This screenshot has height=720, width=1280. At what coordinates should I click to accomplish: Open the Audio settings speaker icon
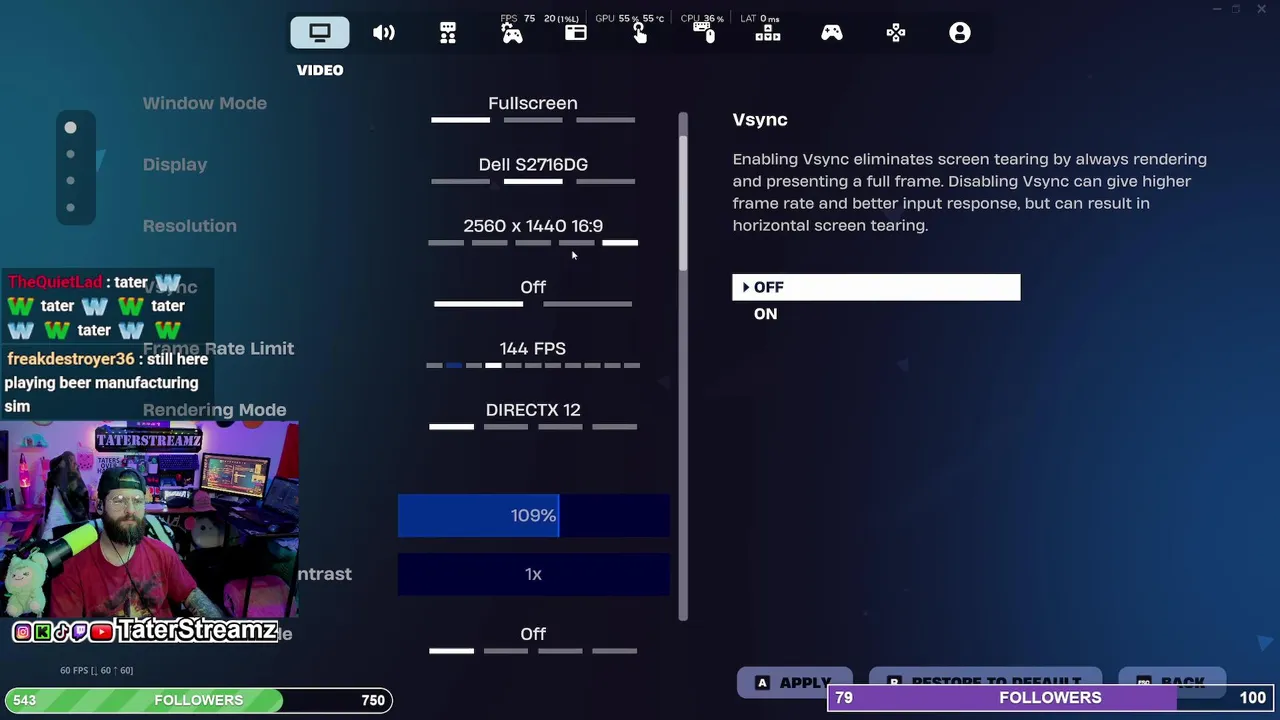pos(384,33)
